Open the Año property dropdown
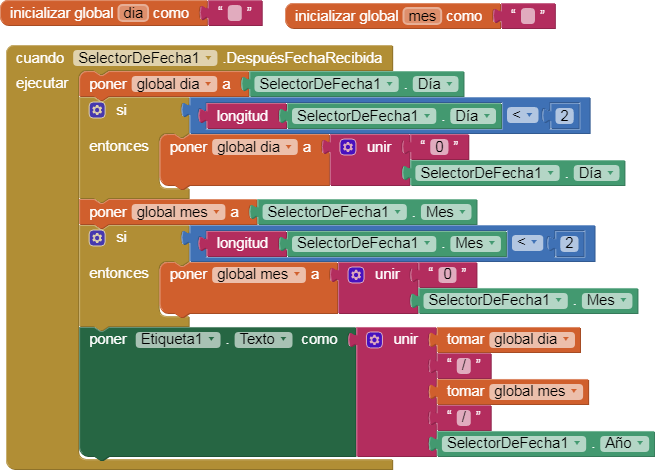 (x=640, y=443)
